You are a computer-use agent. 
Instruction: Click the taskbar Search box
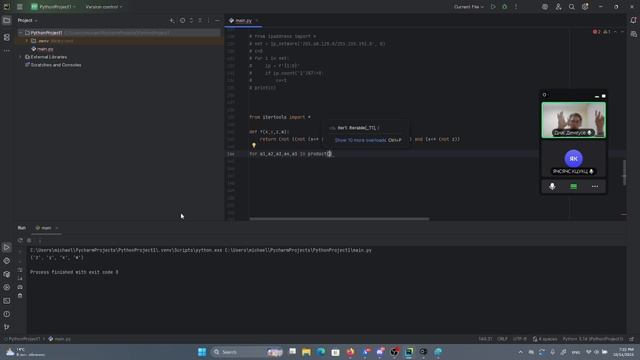click(247, 352)
